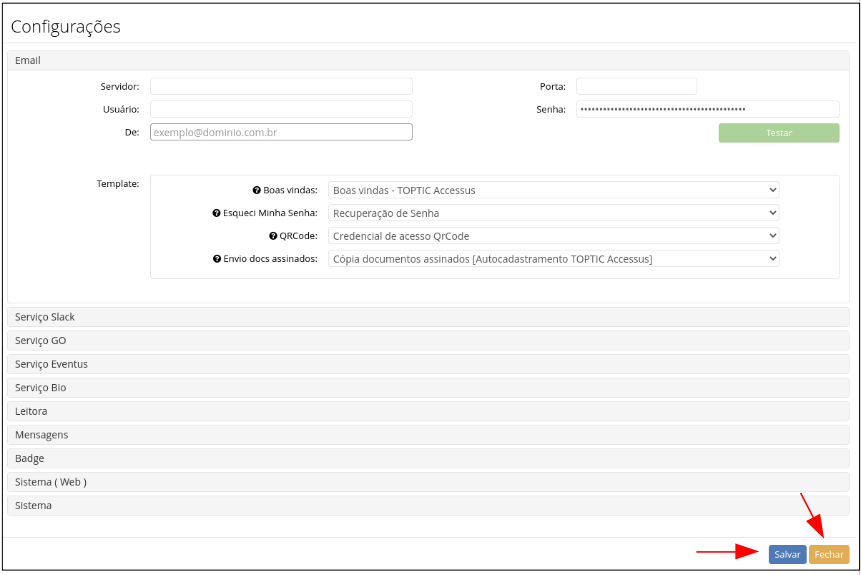Viewport: 862px width, 575px height.
Task: Open the QRCode template dropdown
Action: [x=553, y=236]
